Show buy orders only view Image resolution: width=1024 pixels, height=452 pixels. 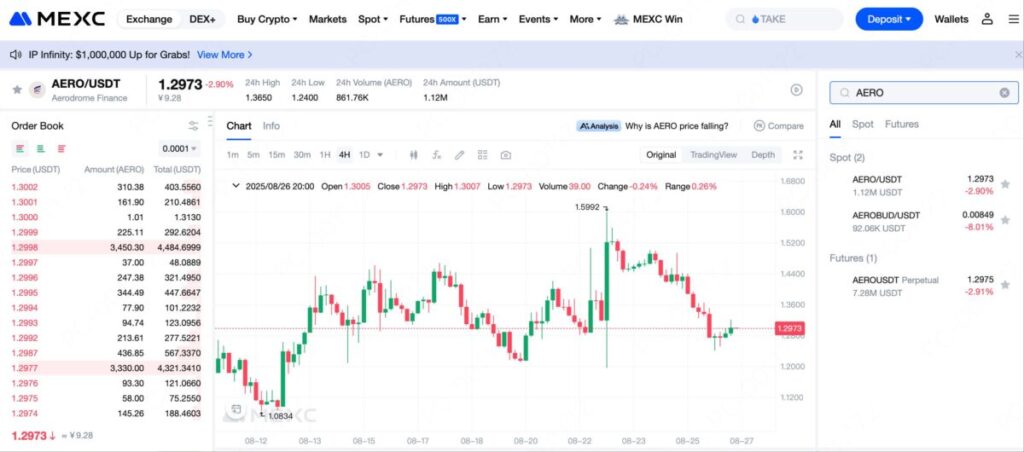pos(40,149)
